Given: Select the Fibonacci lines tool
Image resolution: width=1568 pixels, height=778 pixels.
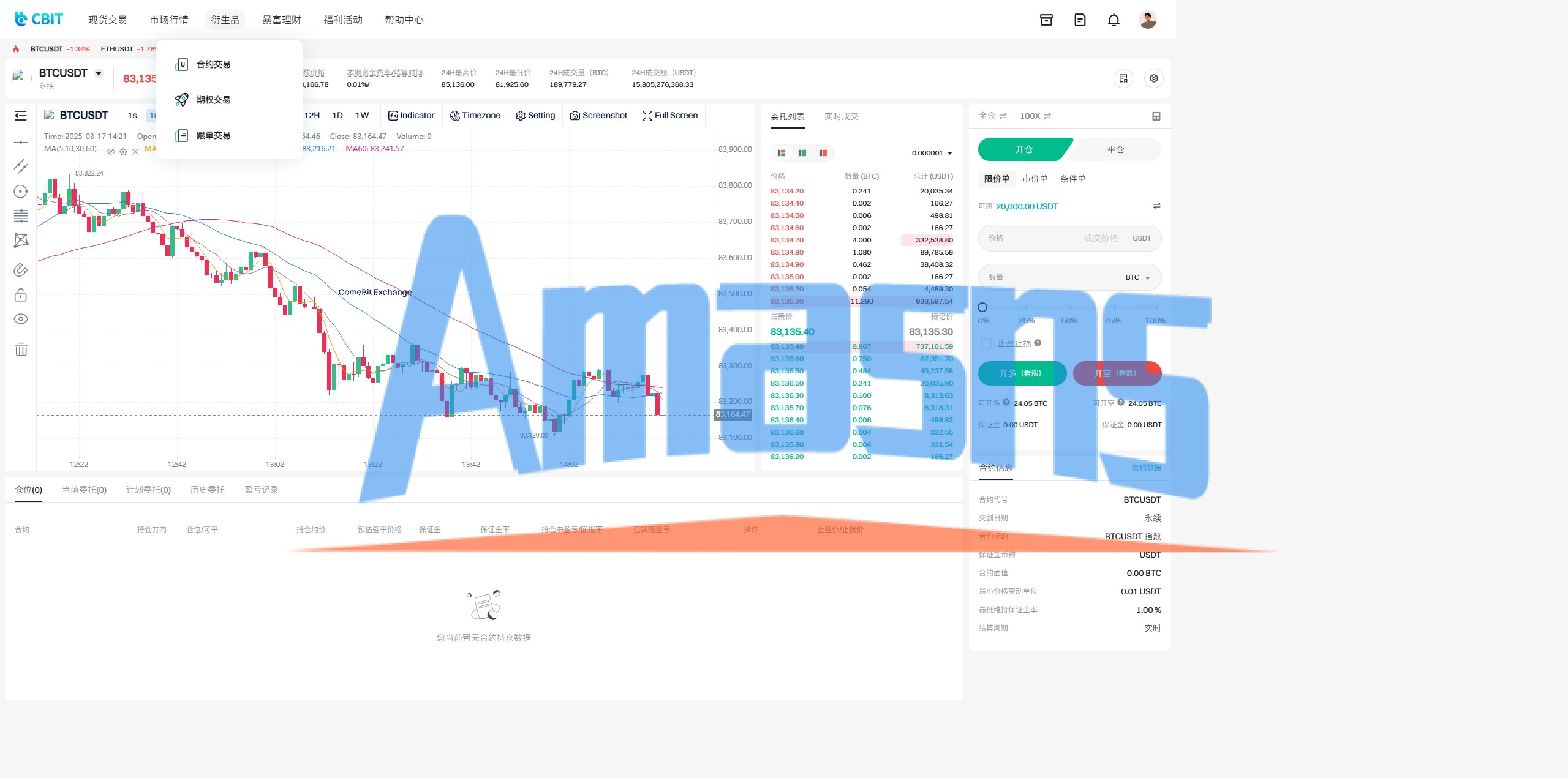Looking at the screenshot, I should (x=21, y=215).
